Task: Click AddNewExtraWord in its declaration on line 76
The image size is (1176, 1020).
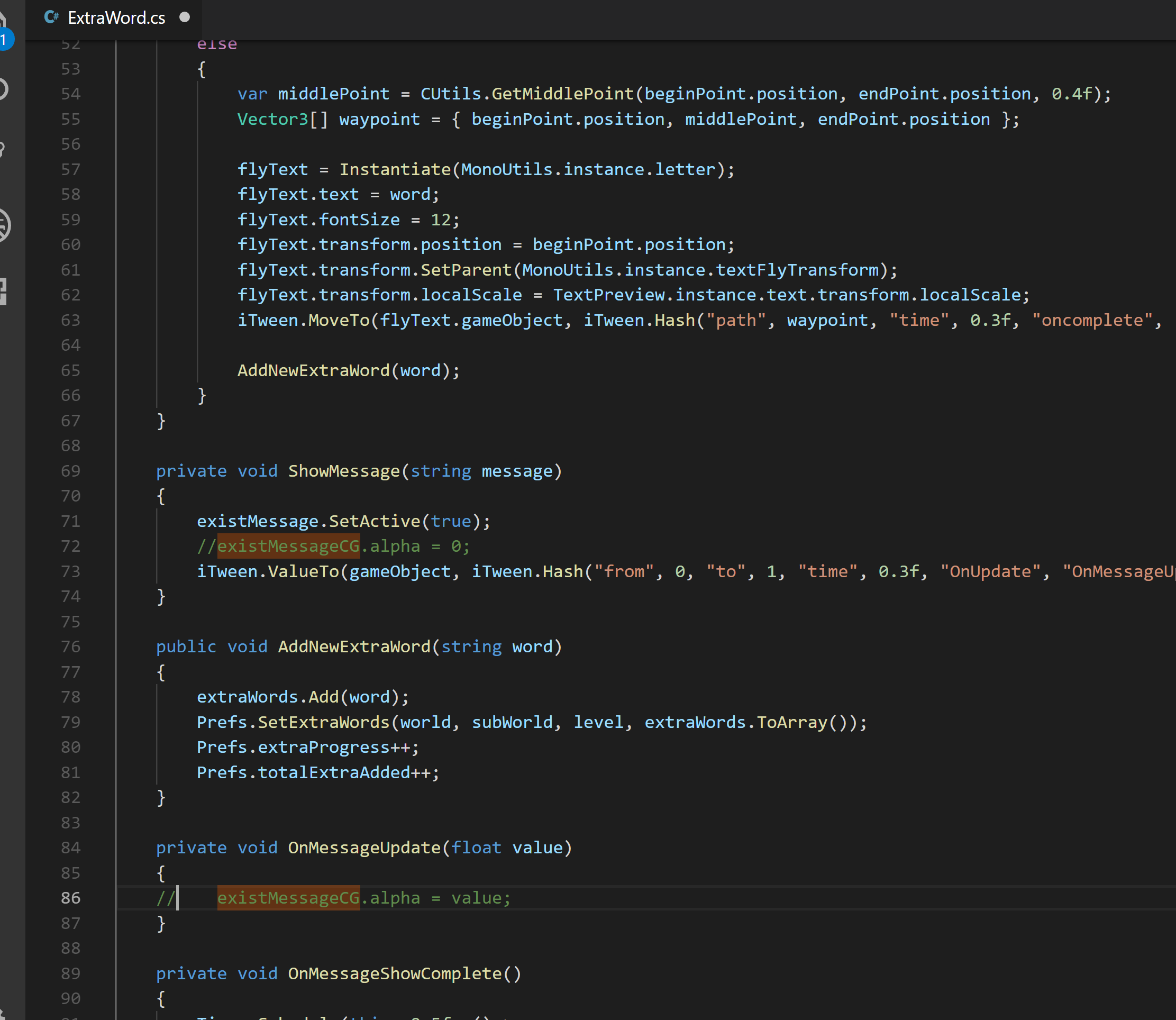Action: point(354,646)
